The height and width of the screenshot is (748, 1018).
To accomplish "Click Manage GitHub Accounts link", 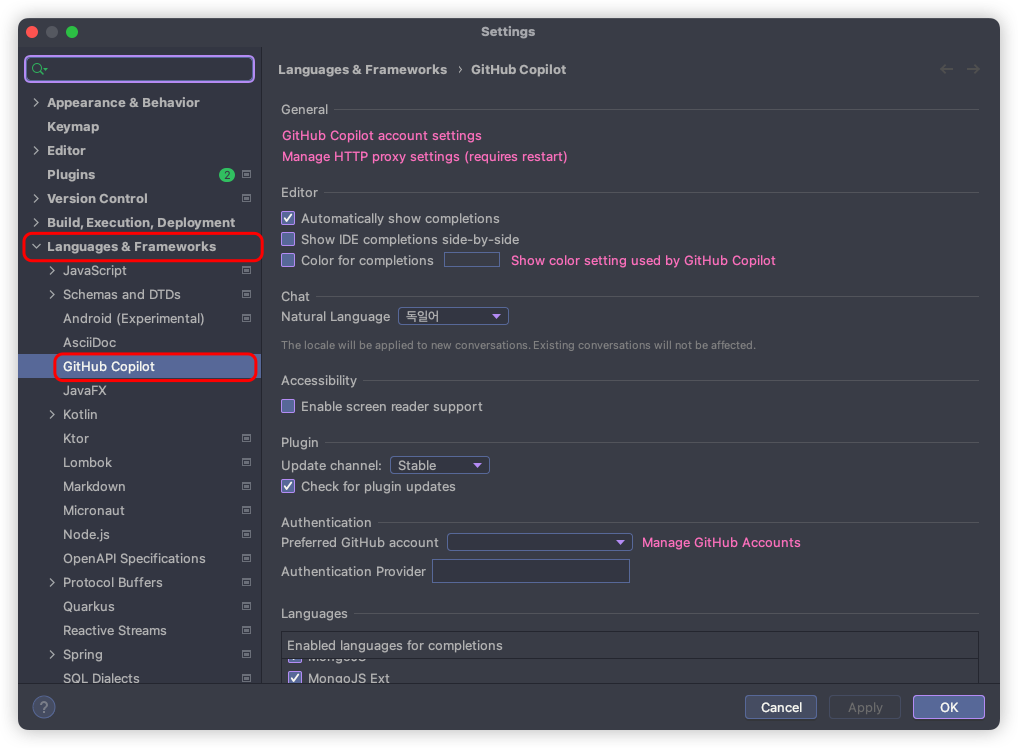I will pos(721,542).
